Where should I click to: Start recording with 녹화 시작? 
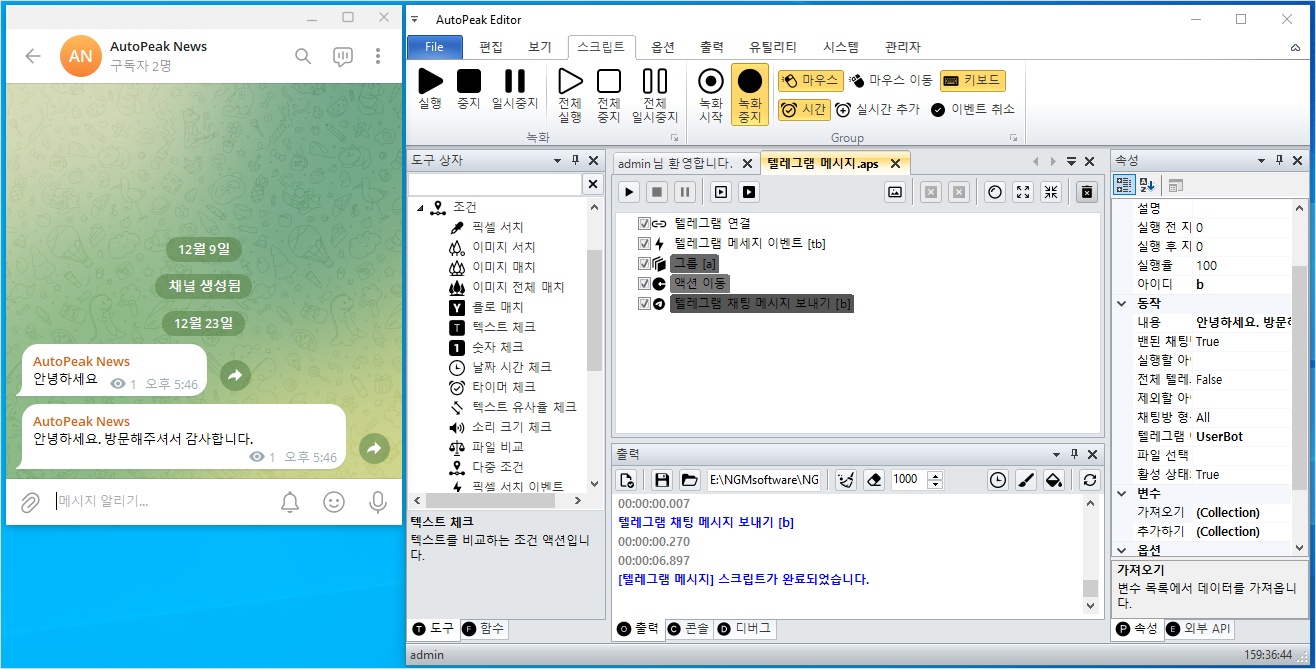click(x=711, y=95)
